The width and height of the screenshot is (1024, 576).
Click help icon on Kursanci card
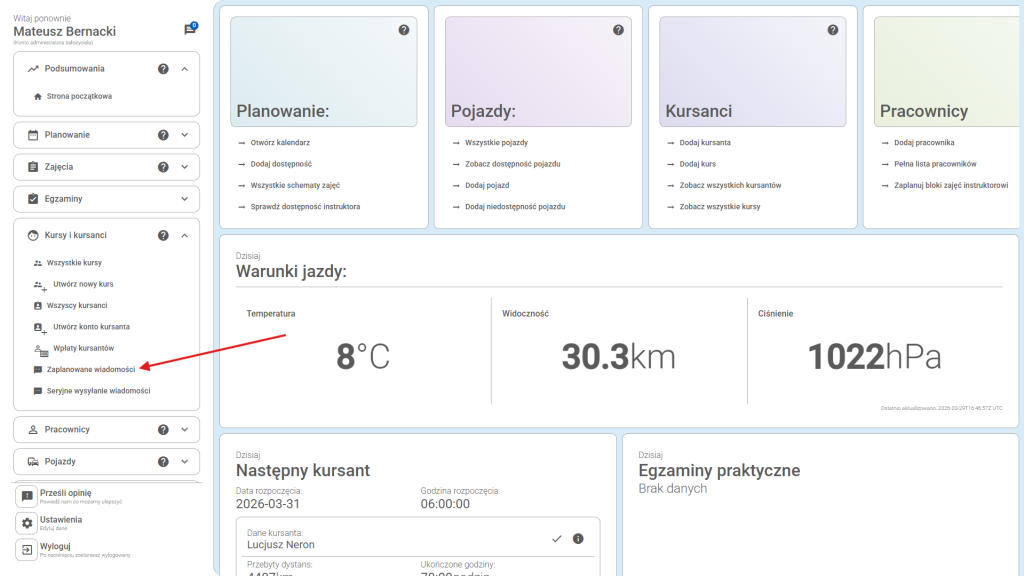click(833, 30)
